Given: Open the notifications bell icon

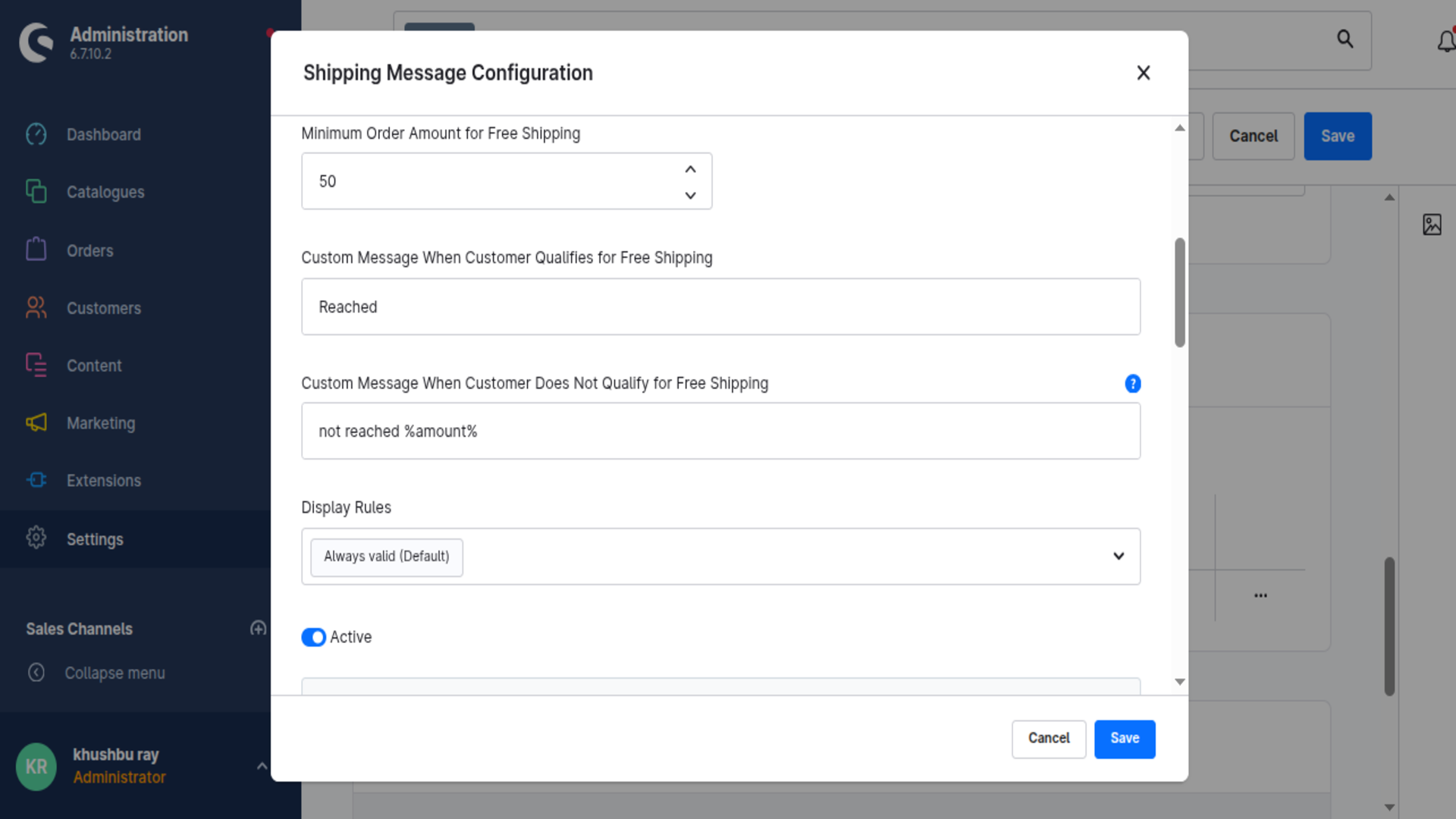Looking at the screenshot, I should [x=1446, y=40].
